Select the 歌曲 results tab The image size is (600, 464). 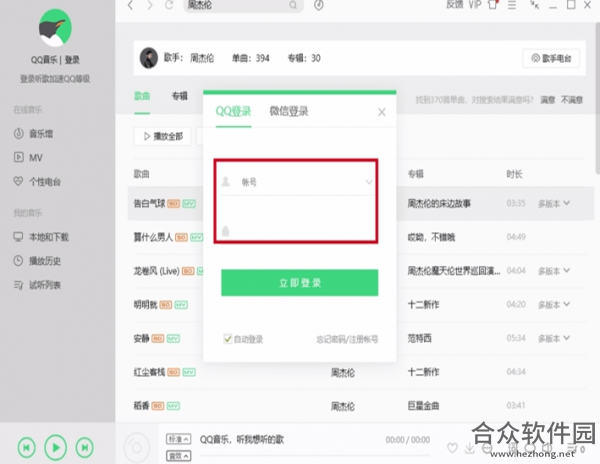click(142, 96)
